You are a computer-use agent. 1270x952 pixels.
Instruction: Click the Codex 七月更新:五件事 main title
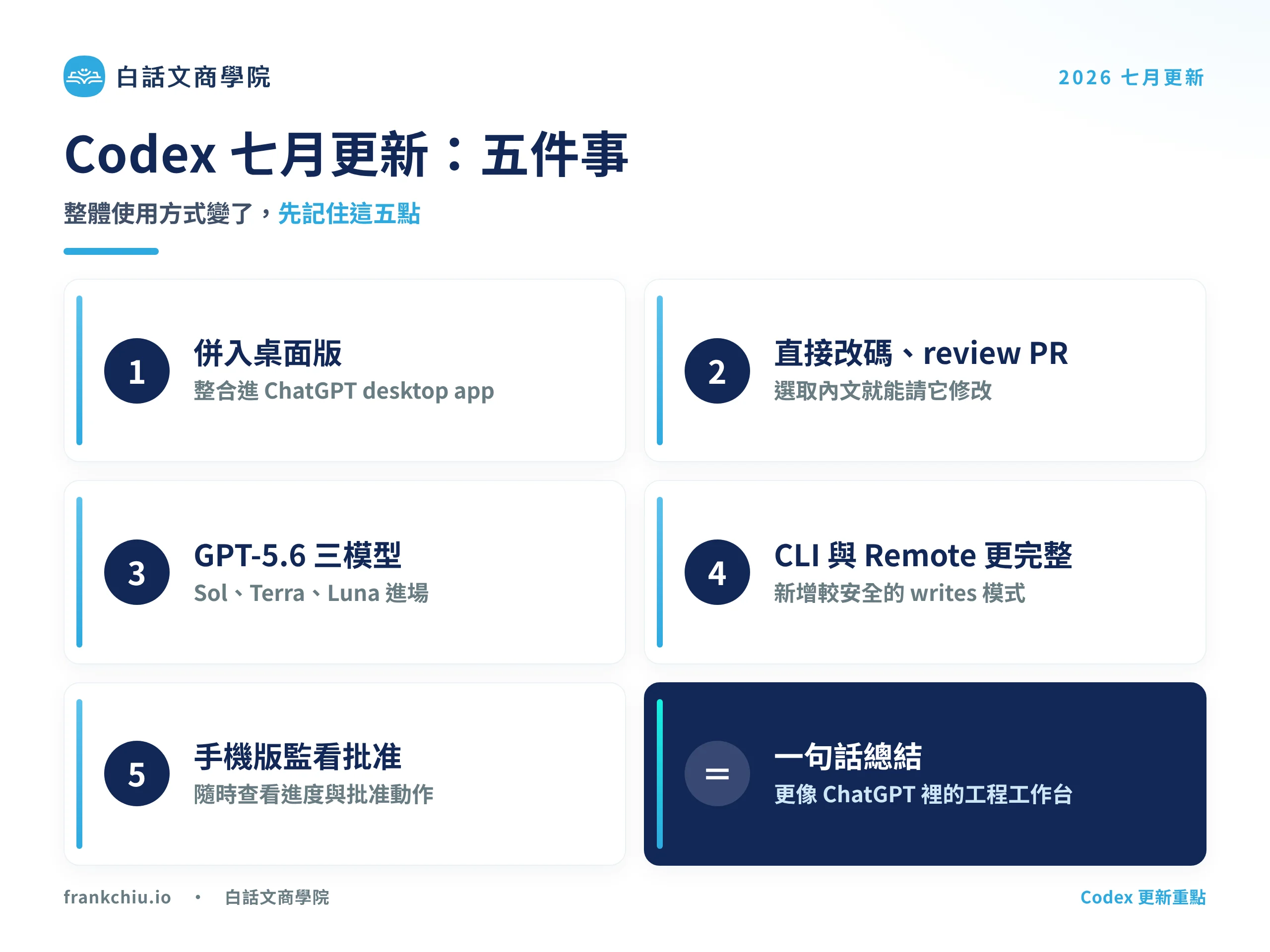tap(346, 154)
